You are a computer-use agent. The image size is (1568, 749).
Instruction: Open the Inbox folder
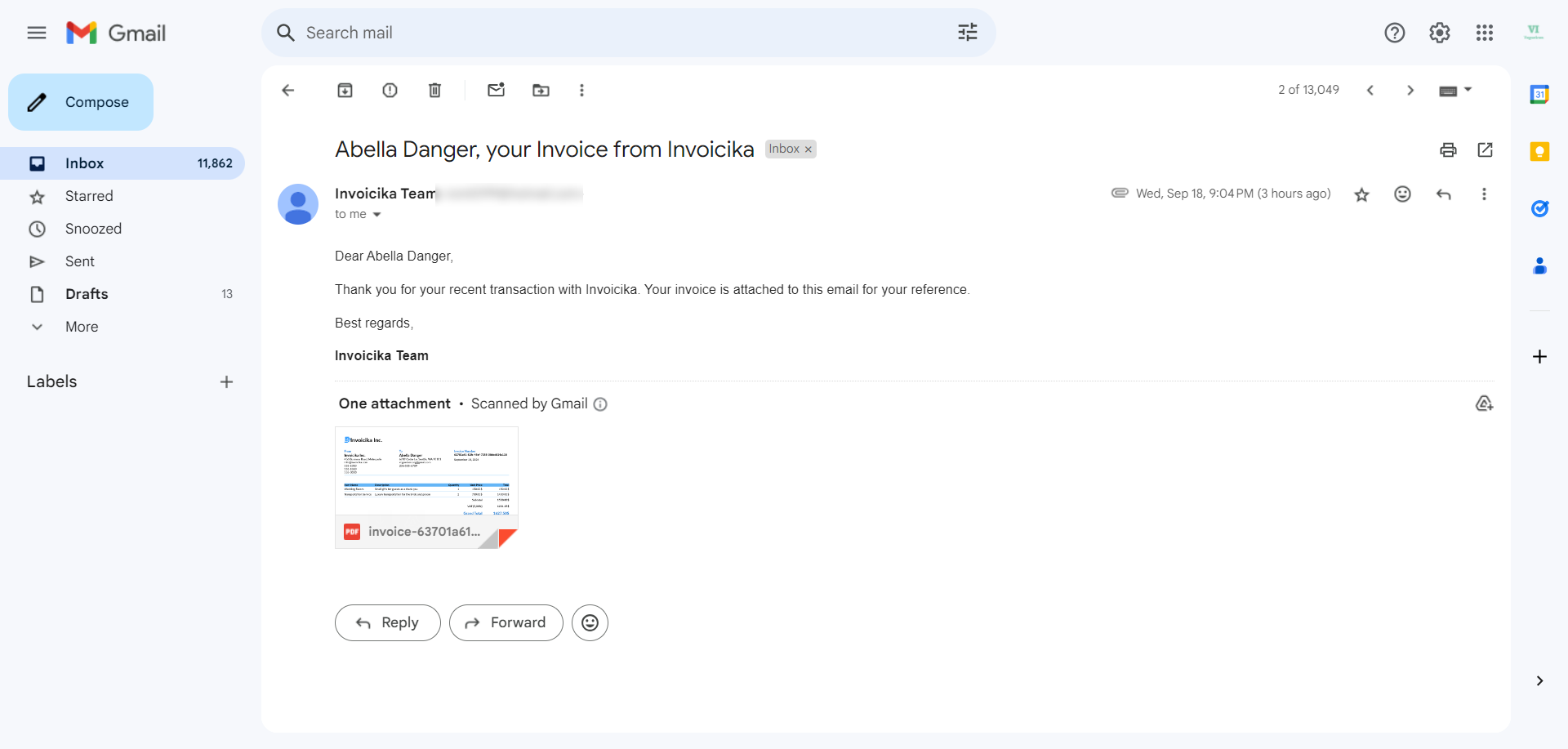pyautogui.click(x=122, y=163)
